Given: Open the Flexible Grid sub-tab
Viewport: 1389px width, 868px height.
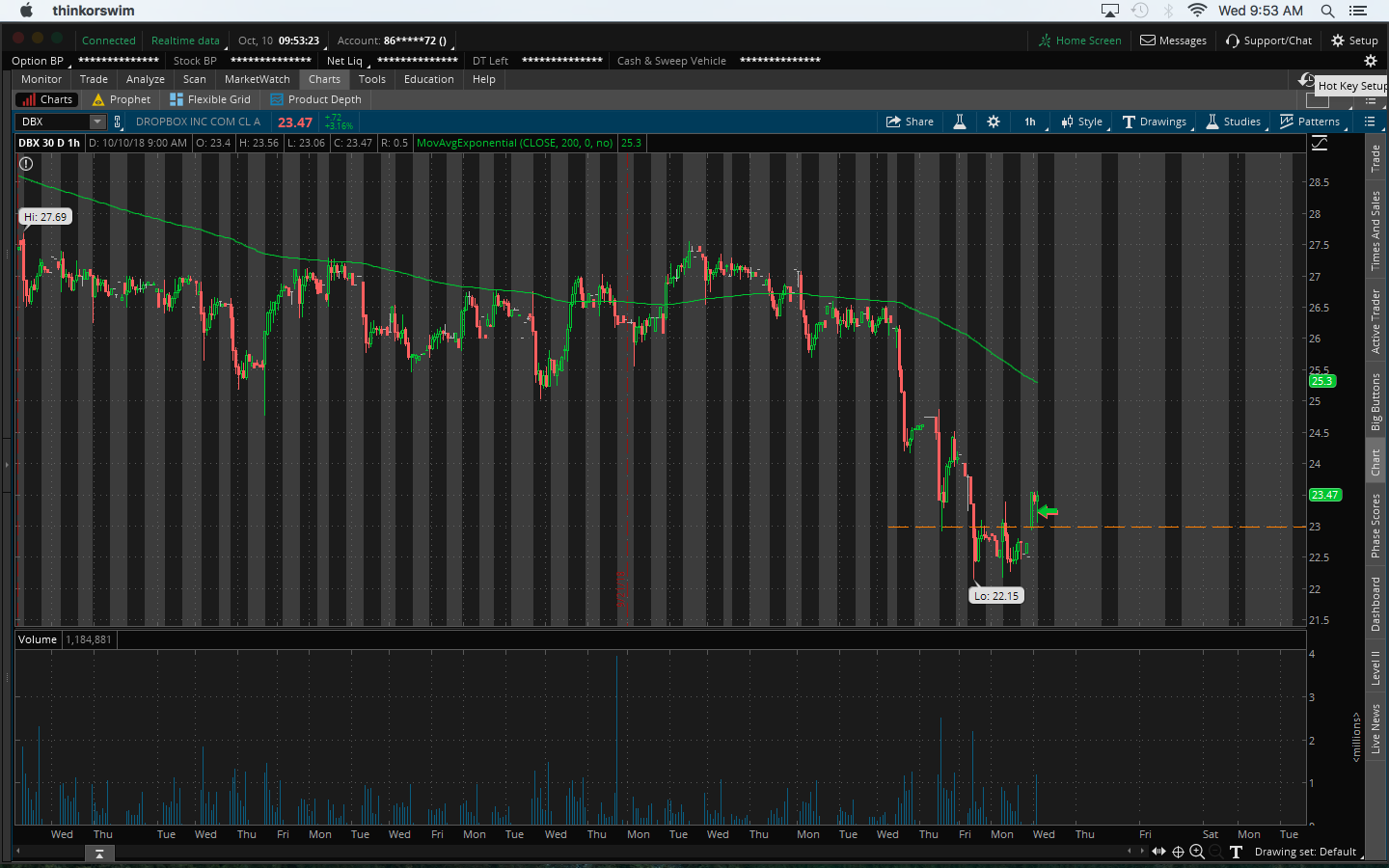Looking at the screenshot, I should click(x=210, y=99).
